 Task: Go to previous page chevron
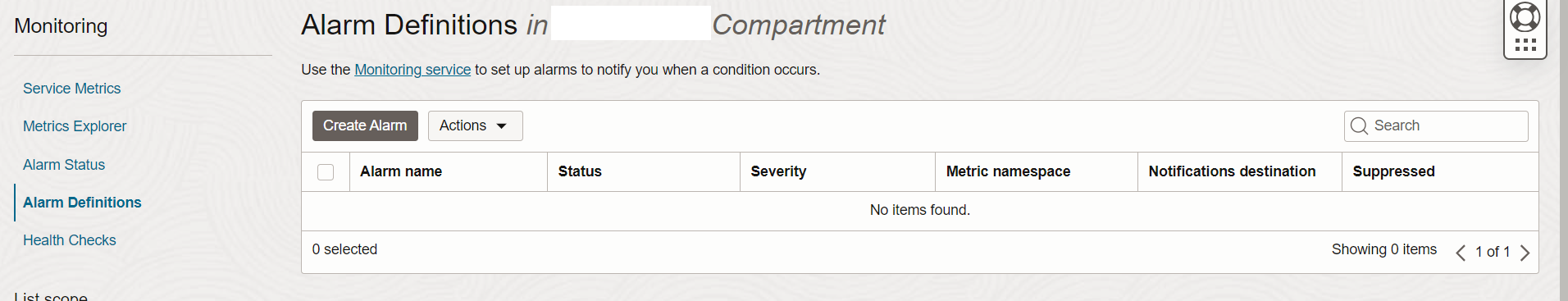[x=1461, y=253]
